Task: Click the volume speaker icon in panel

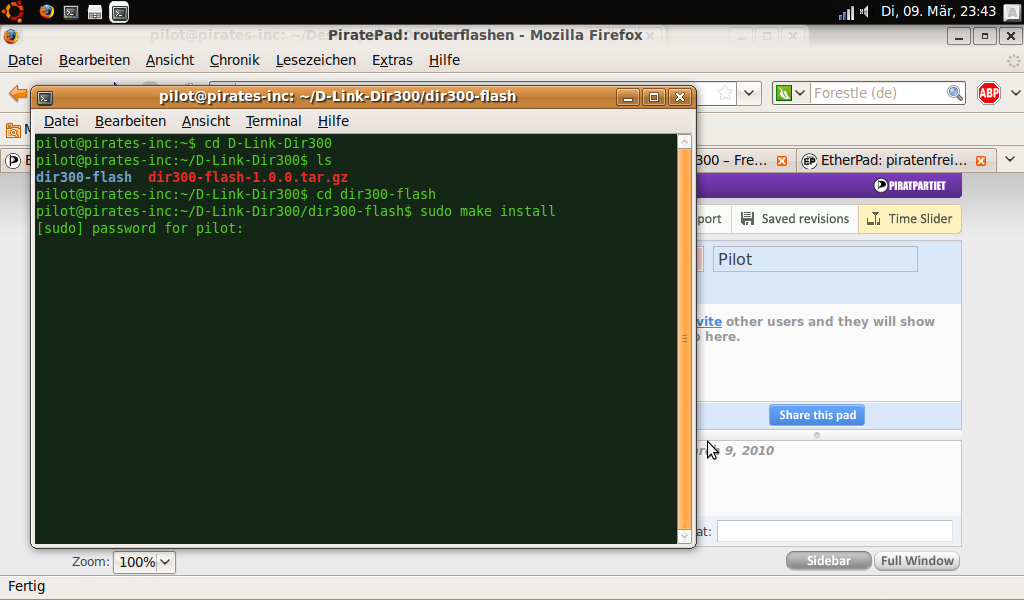Action: click(866, 12)
